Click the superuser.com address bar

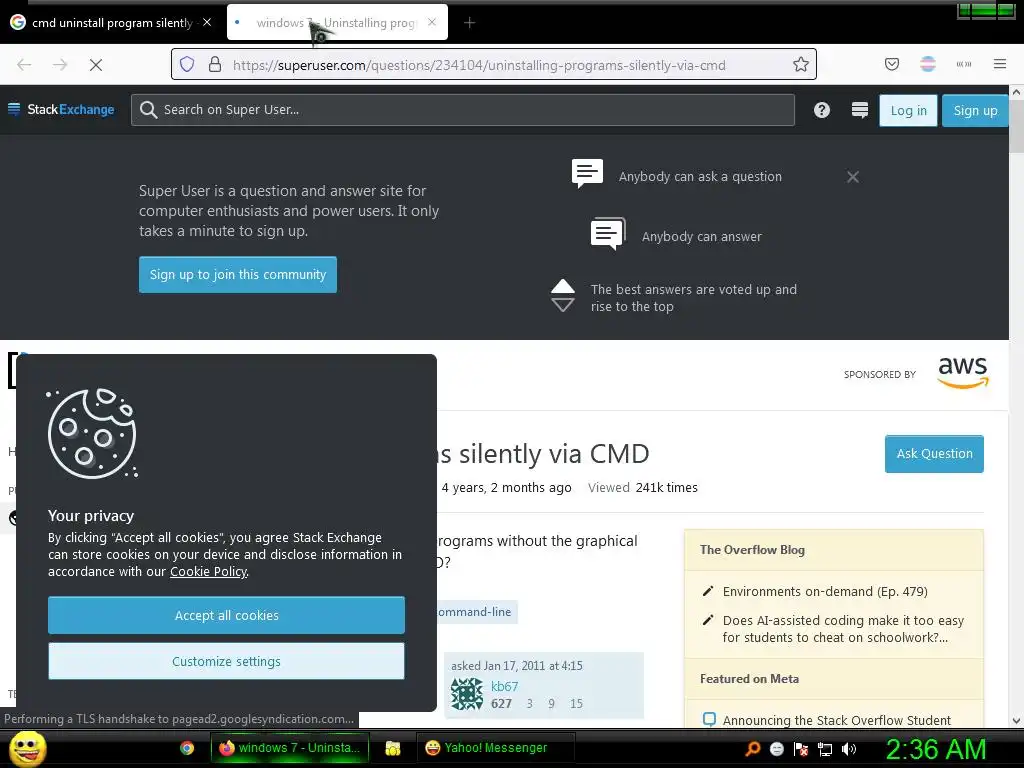pyautogui.click(x=494, y=65)
